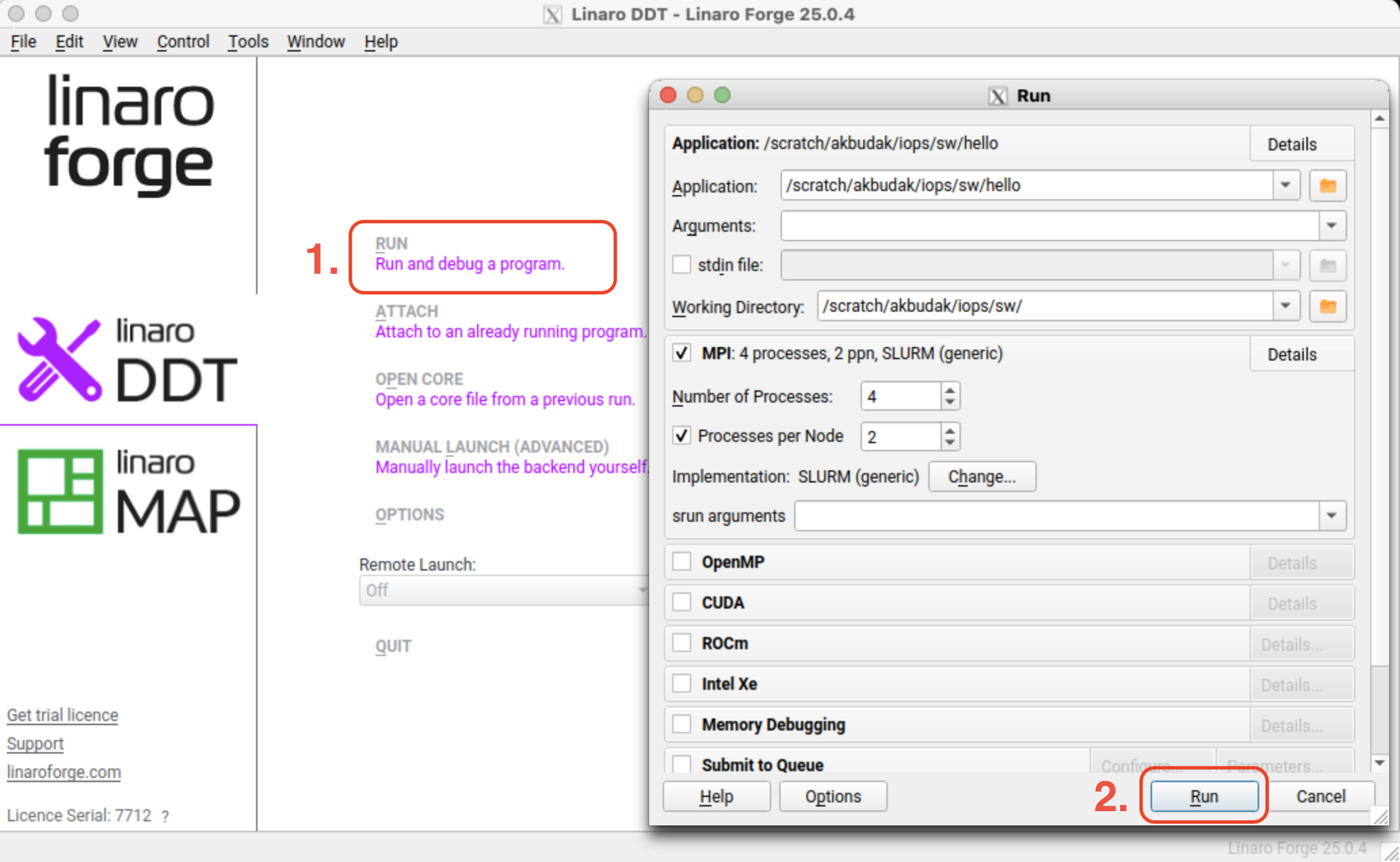1400x862 pixels.
Task: Click the licence serial question mark icon
Action: tap(165, 817)
